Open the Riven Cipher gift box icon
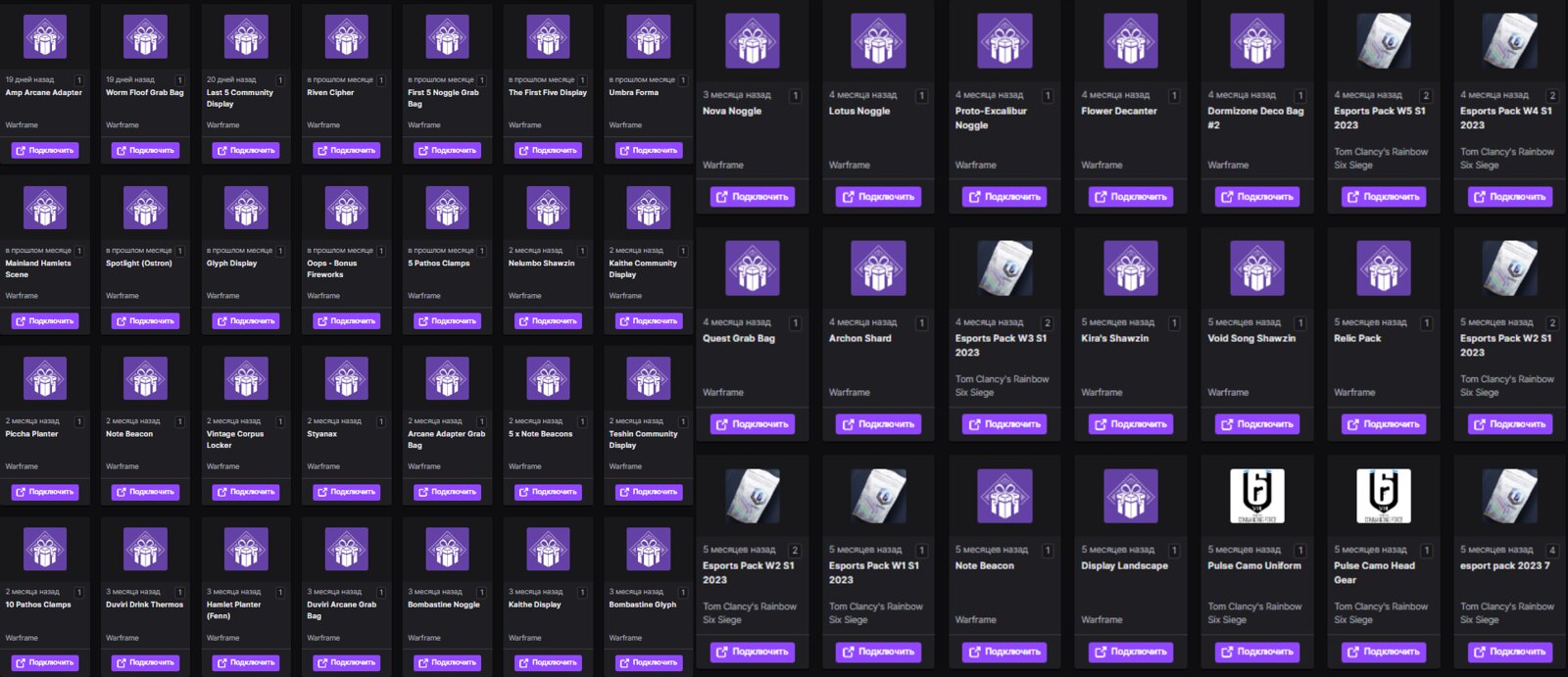 (347, 37)
